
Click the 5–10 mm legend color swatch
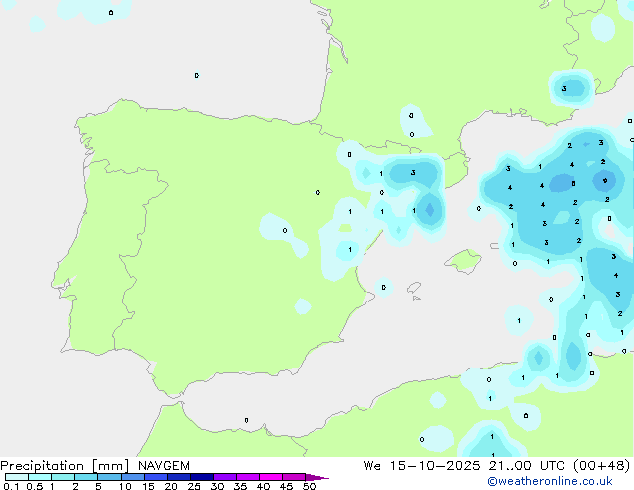coord(109,477)
